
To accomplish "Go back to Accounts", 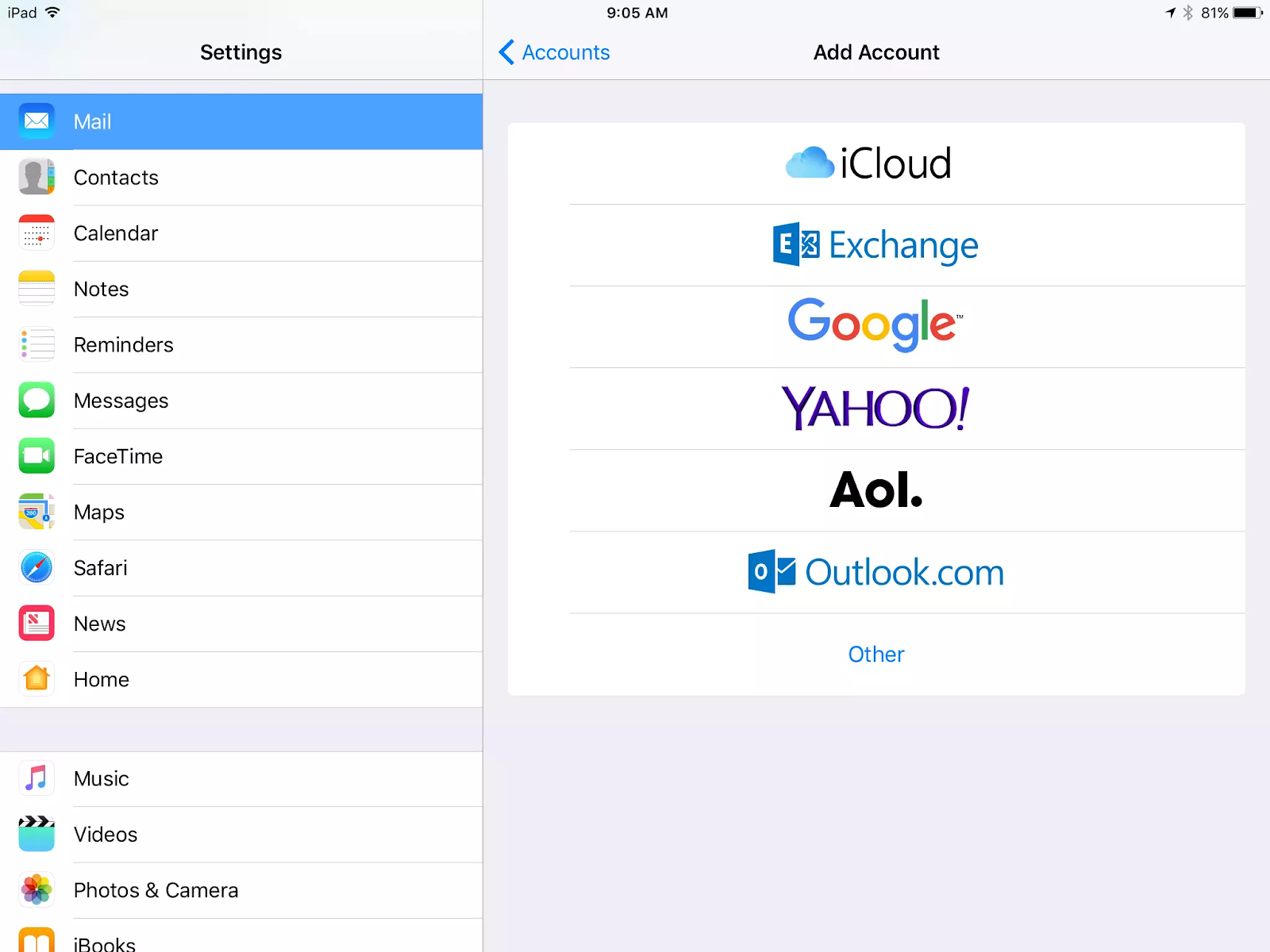I will pyautogui.click(x=554, y=52).
